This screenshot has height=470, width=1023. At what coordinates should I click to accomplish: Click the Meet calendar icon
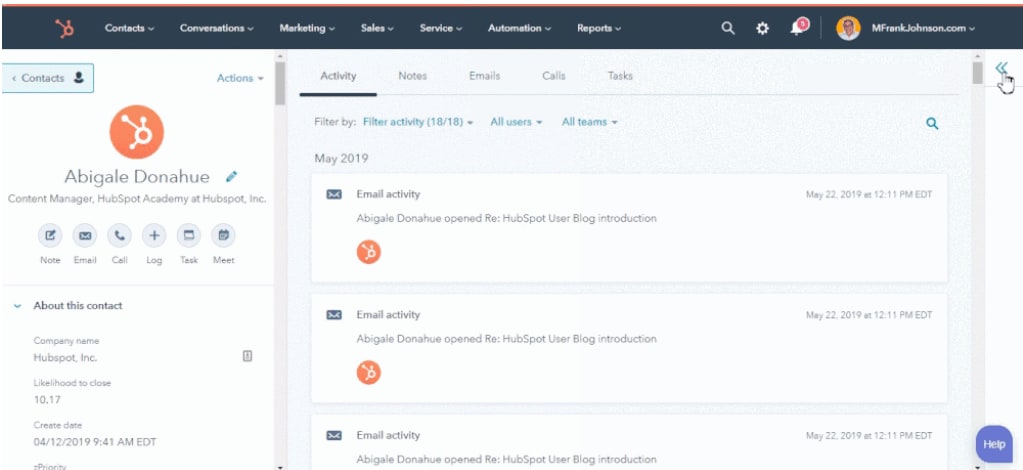tap(223, 236)
